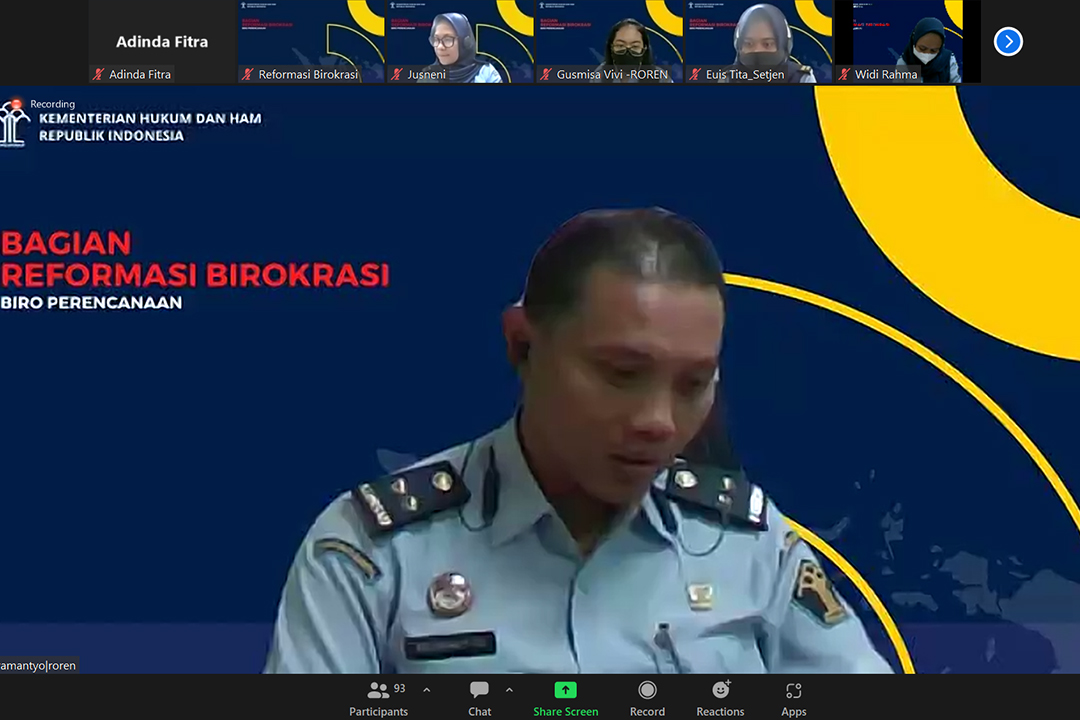Click the green Share Screen icon
This screenshot has width=1080, height=720.
565,690
